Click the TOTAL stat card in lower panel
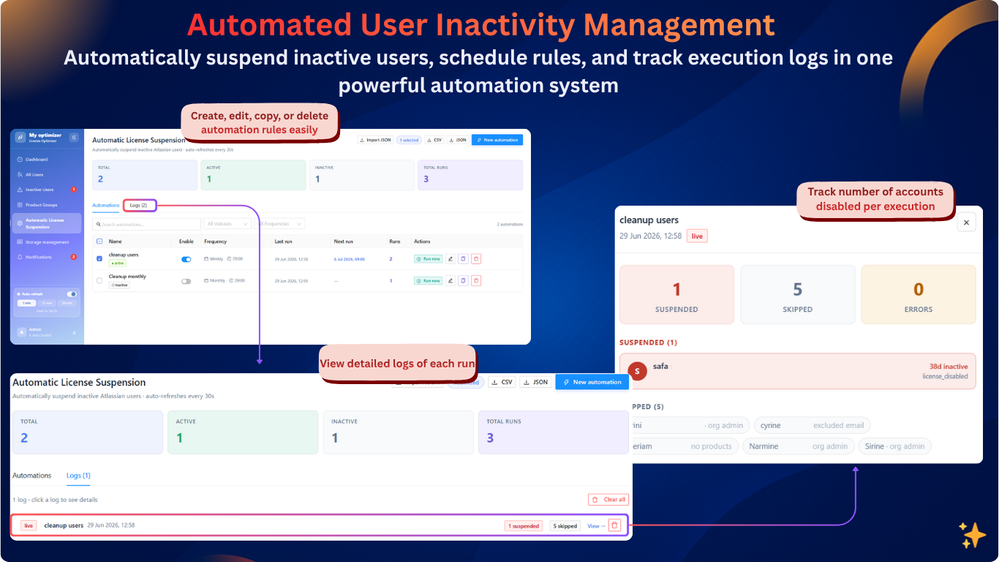Image resolution: width=999 pixels, height=562 pixels. (88, 432)
